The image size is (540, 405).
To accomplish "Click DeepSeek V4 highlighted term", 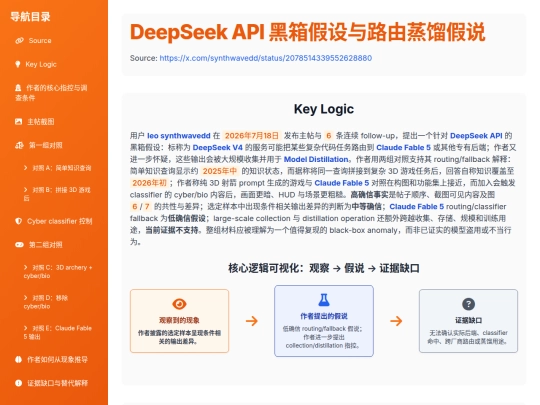I will (217, 147).
